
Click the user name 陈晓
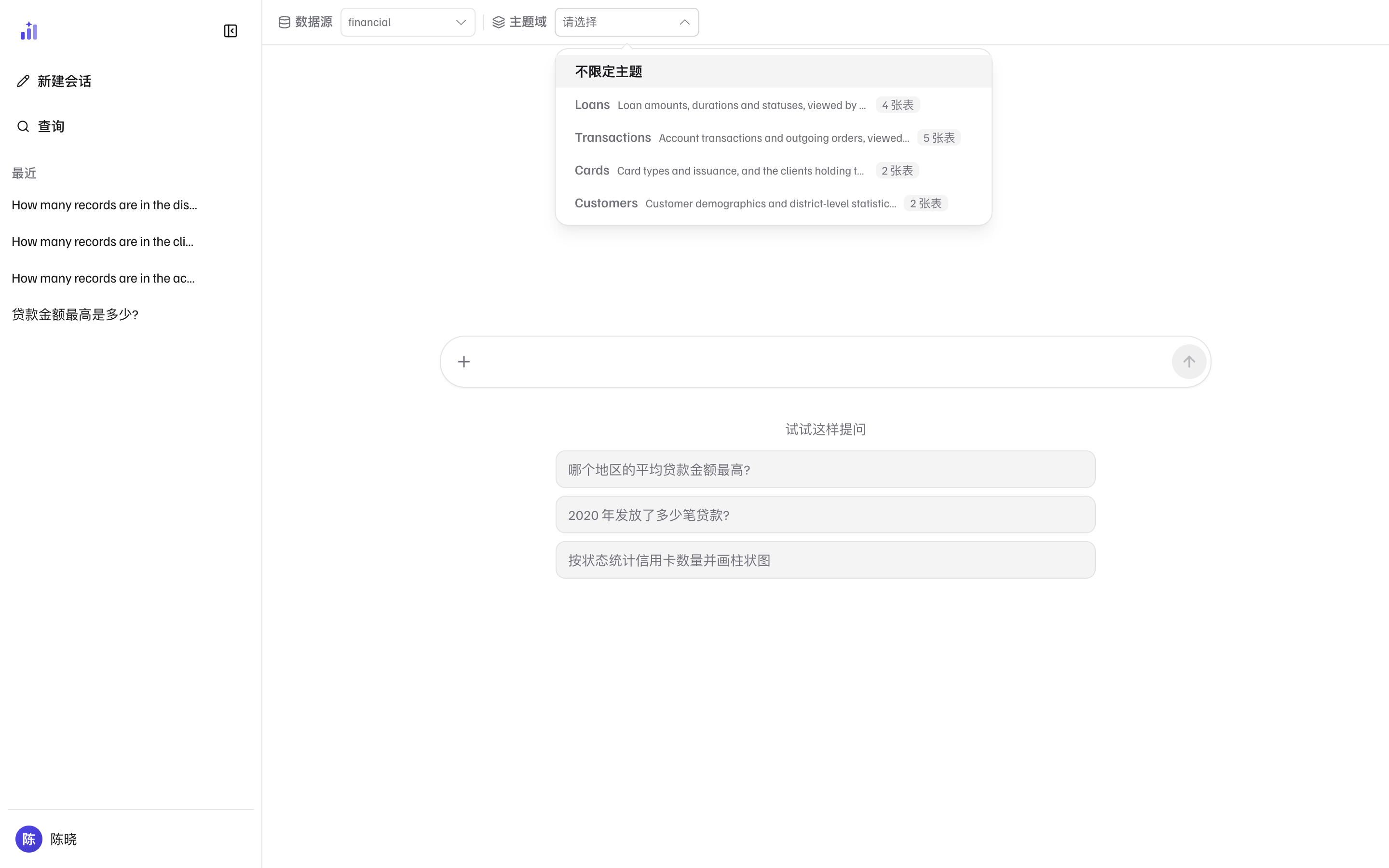point(64,839)
